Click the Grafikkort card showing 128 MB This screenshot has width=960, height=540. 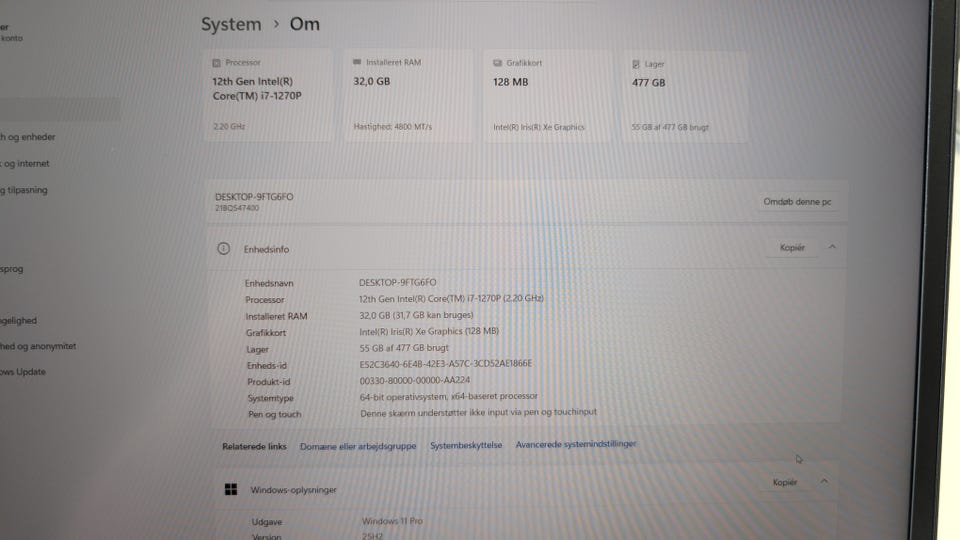[x=547, y=97]
